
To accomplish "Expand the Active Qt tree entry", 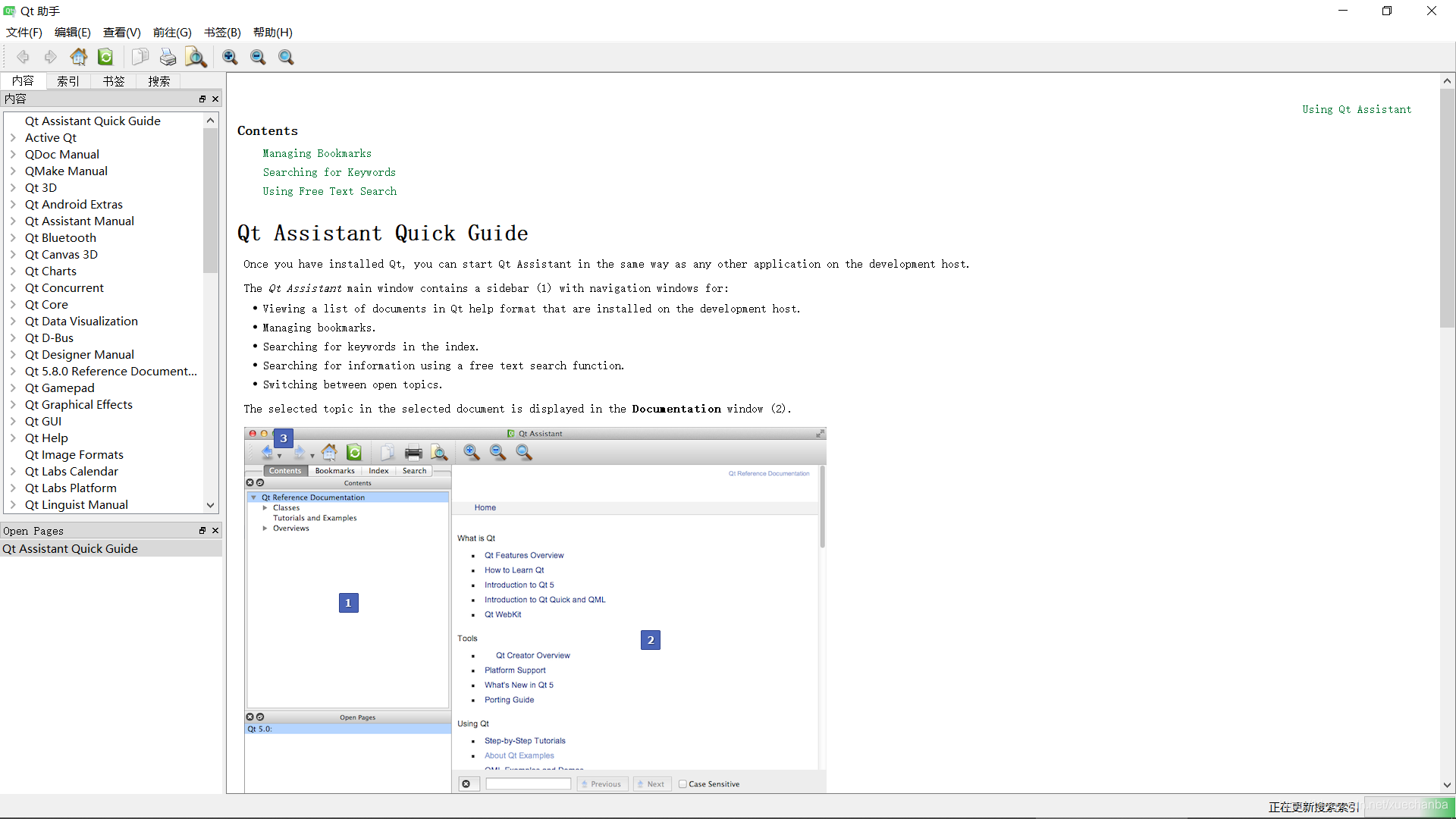I will (x=13, y=138).
